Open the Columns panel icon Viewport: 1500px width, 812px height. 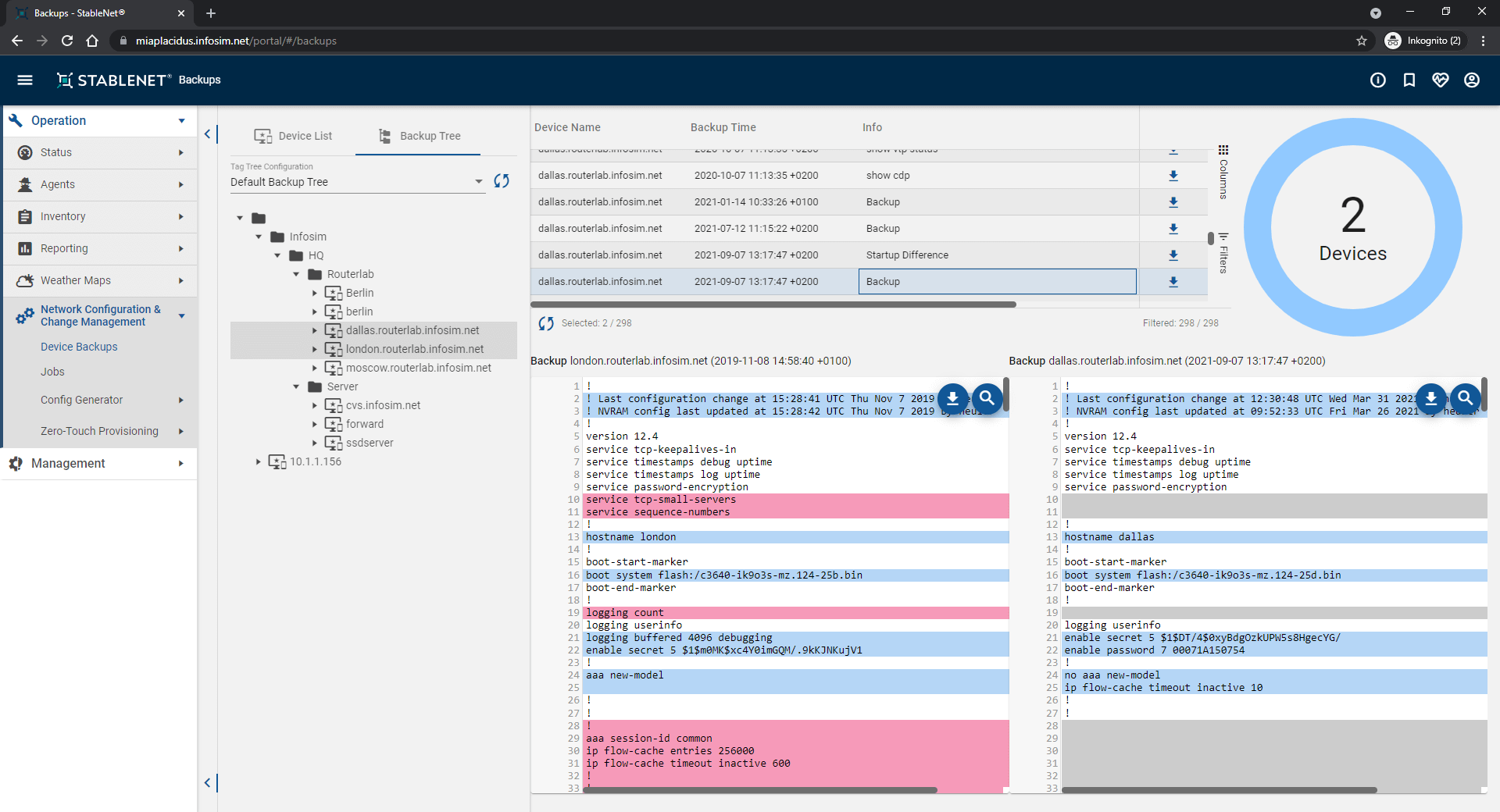[1223, 150]
